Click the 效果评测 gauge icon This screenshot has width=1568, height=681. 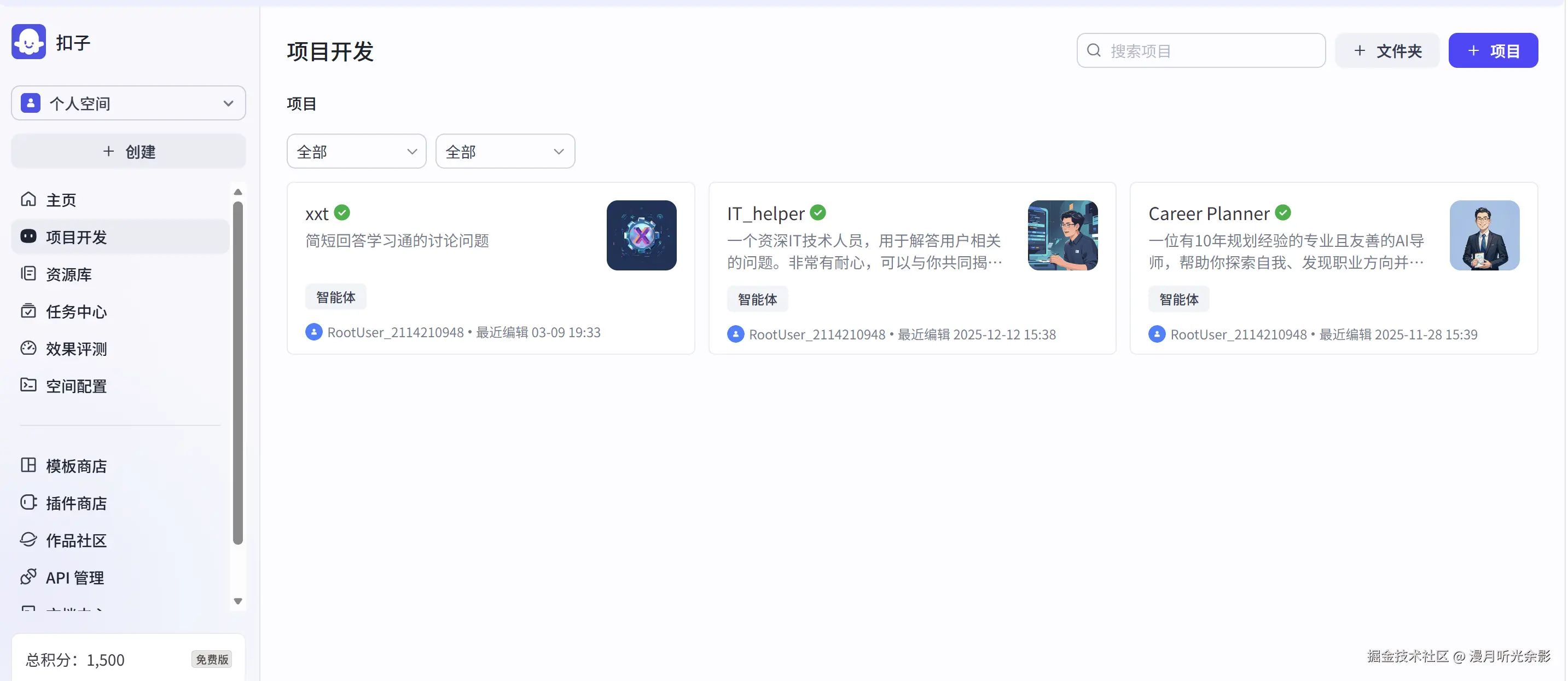point(28,348)
